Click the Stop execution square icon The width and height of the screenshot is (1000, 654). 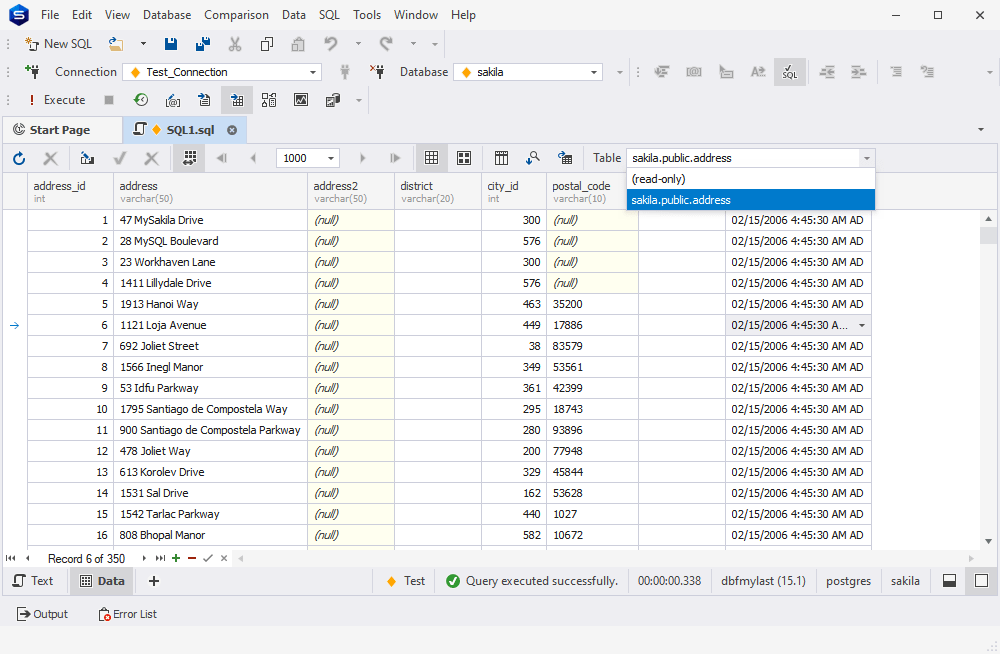coord(109,100)
